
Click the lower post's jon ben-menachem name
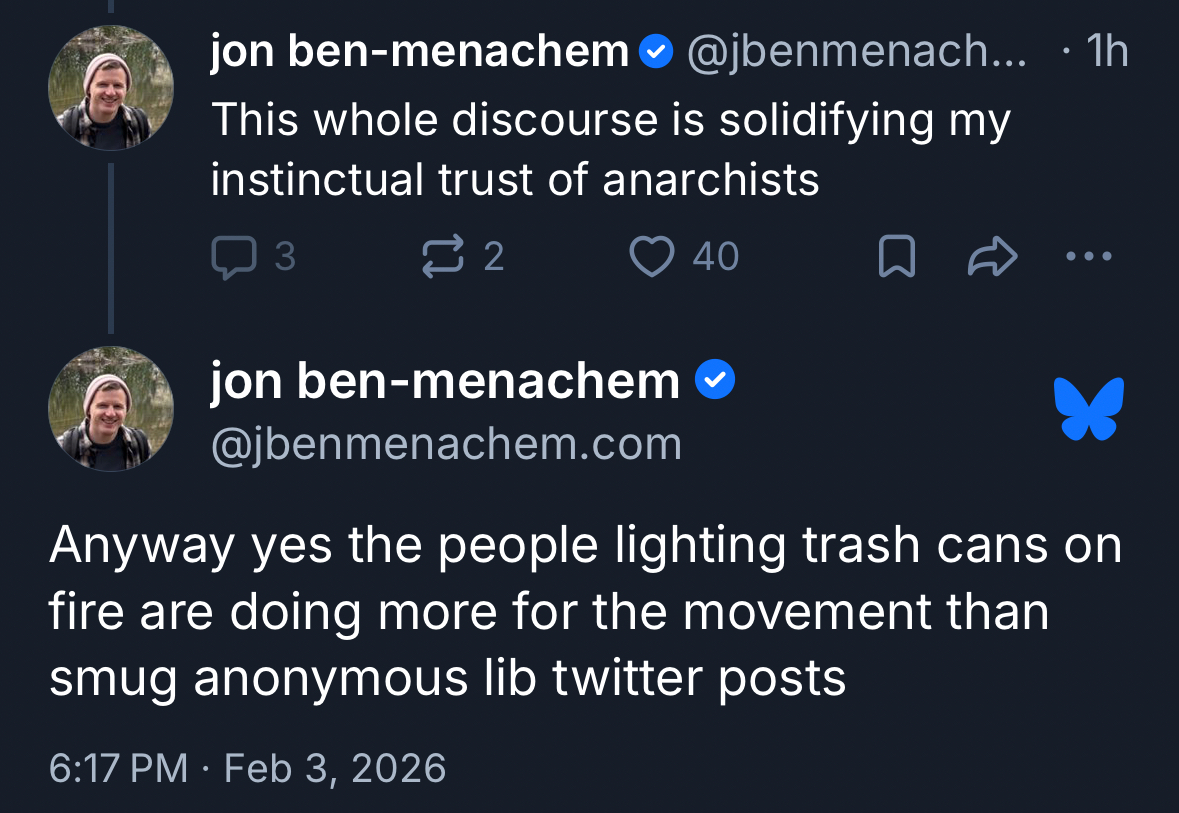[445, 381]
